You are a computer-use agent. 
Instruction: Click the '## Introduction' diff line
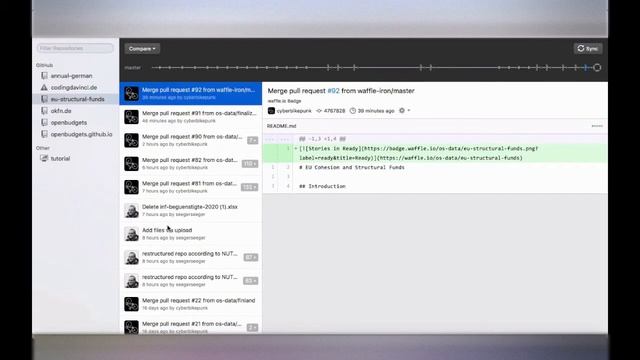322,186
